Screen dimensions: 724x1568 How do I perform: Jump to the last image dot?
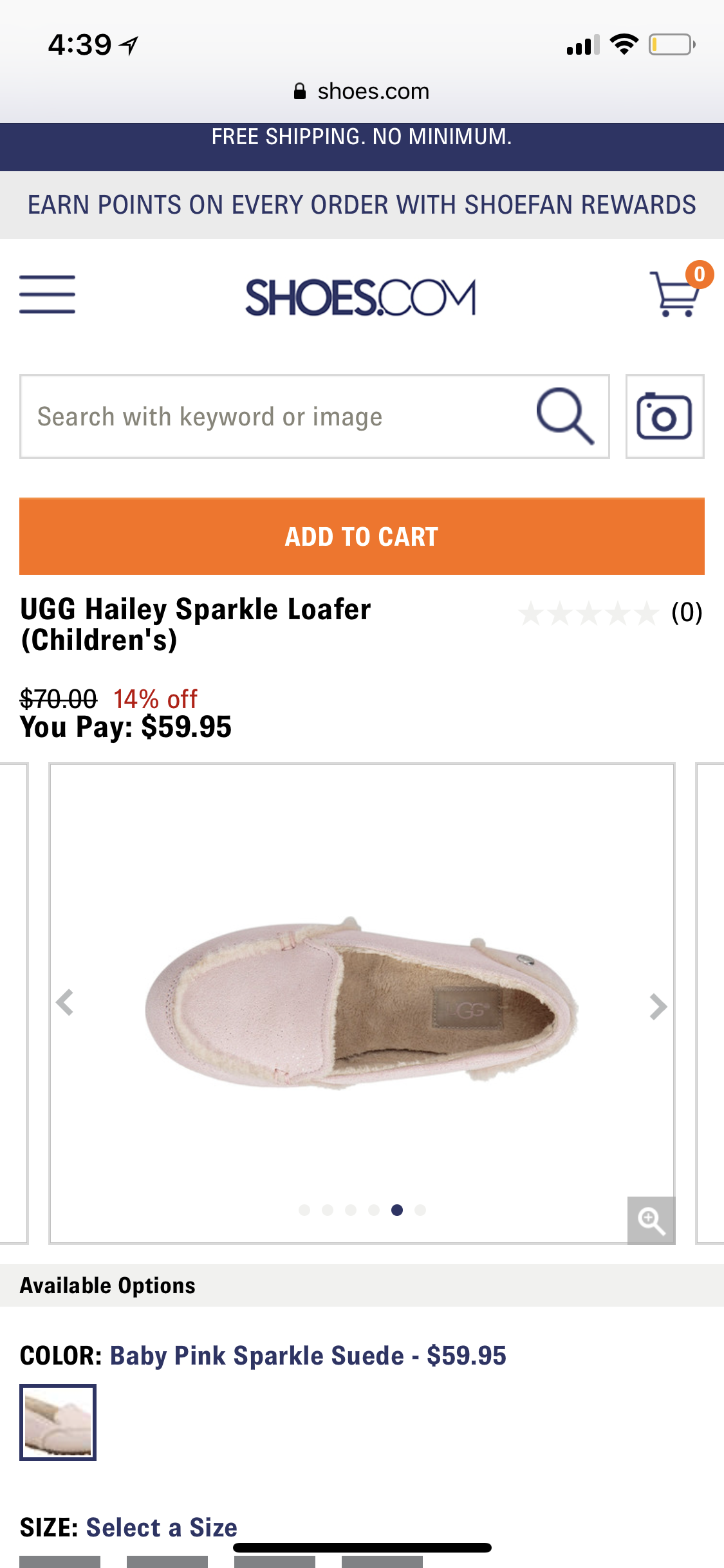pyautogui.click(x=420, y=1210)
